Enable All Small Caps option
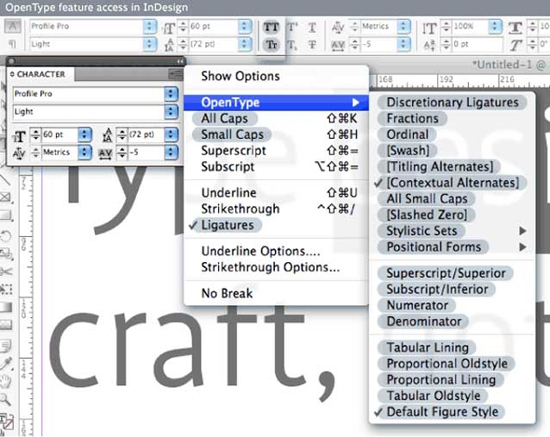Screen dimensions: 550x437 [427, 199]
